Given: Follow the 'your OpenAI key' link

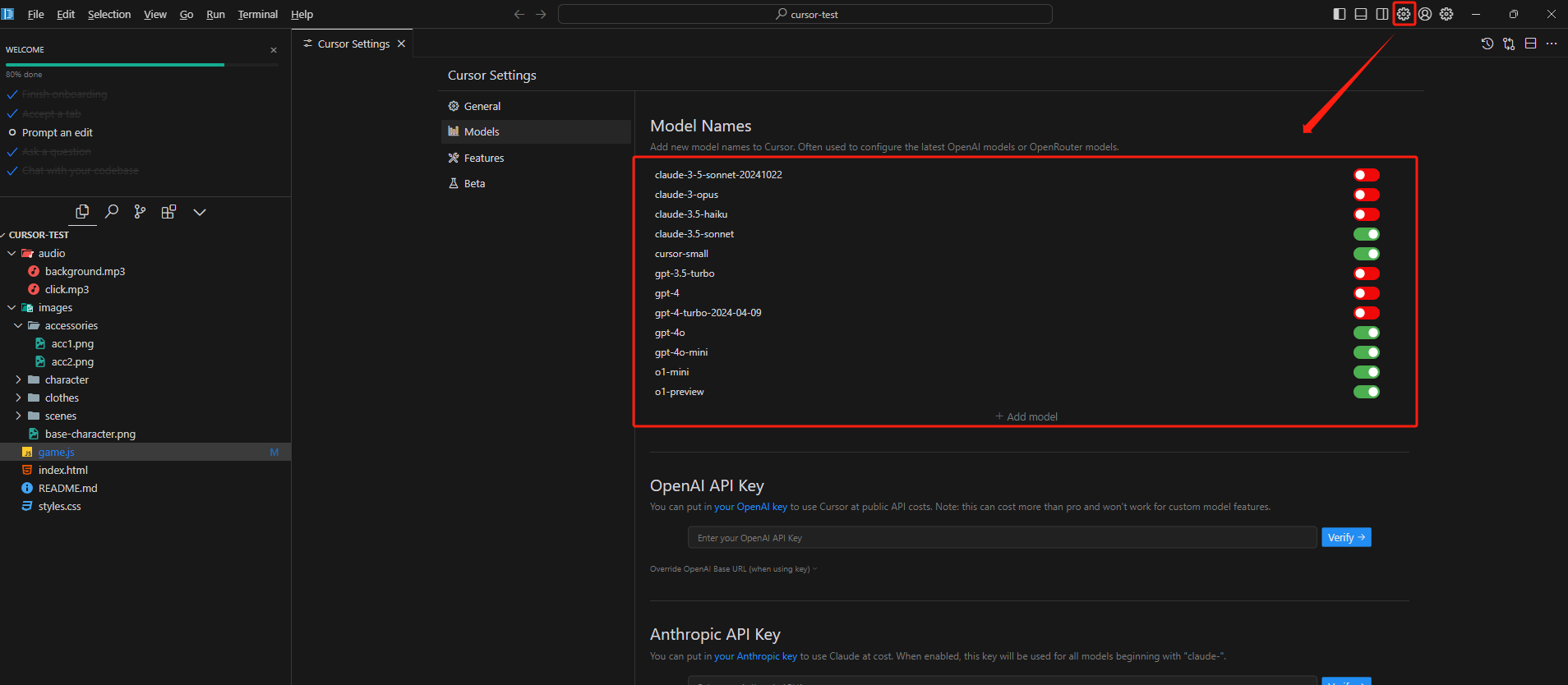Looking at the screenshot, I should click(x=750, y=507).
